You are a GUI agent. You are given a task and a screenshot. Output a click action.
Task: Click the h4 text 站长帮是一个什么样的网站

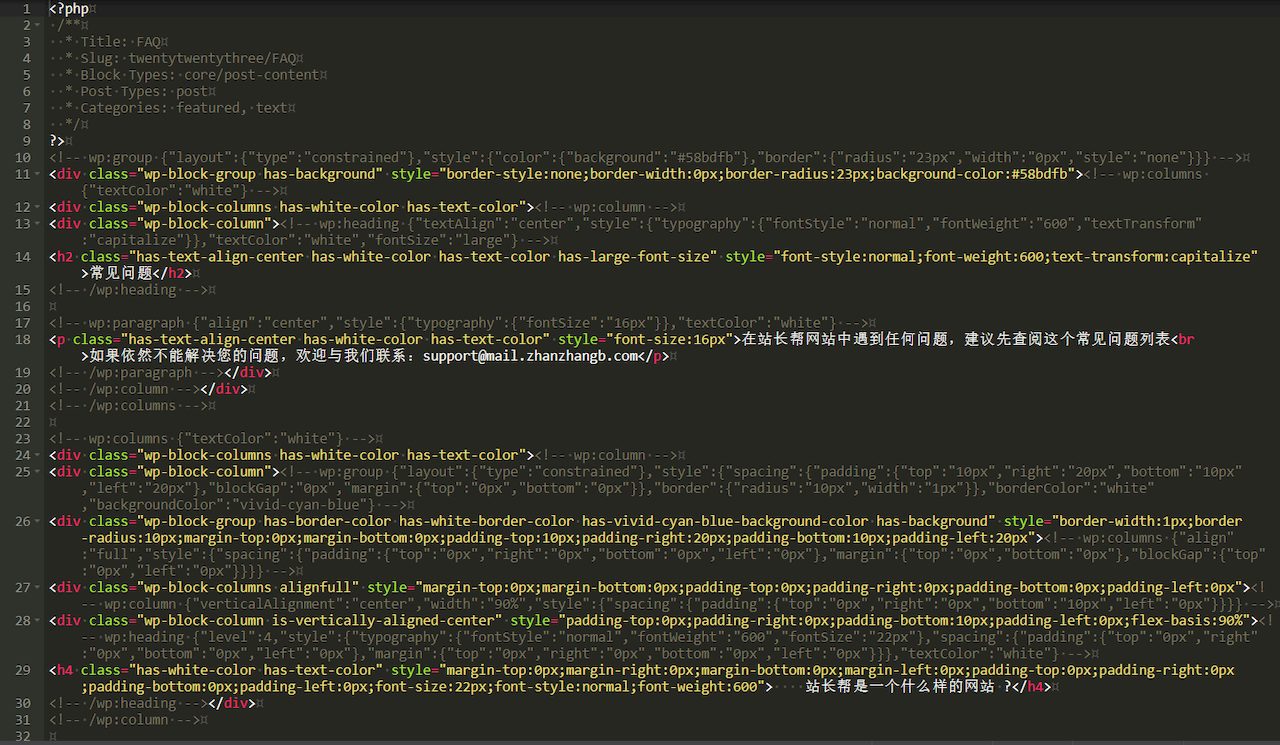click(900, 687)
